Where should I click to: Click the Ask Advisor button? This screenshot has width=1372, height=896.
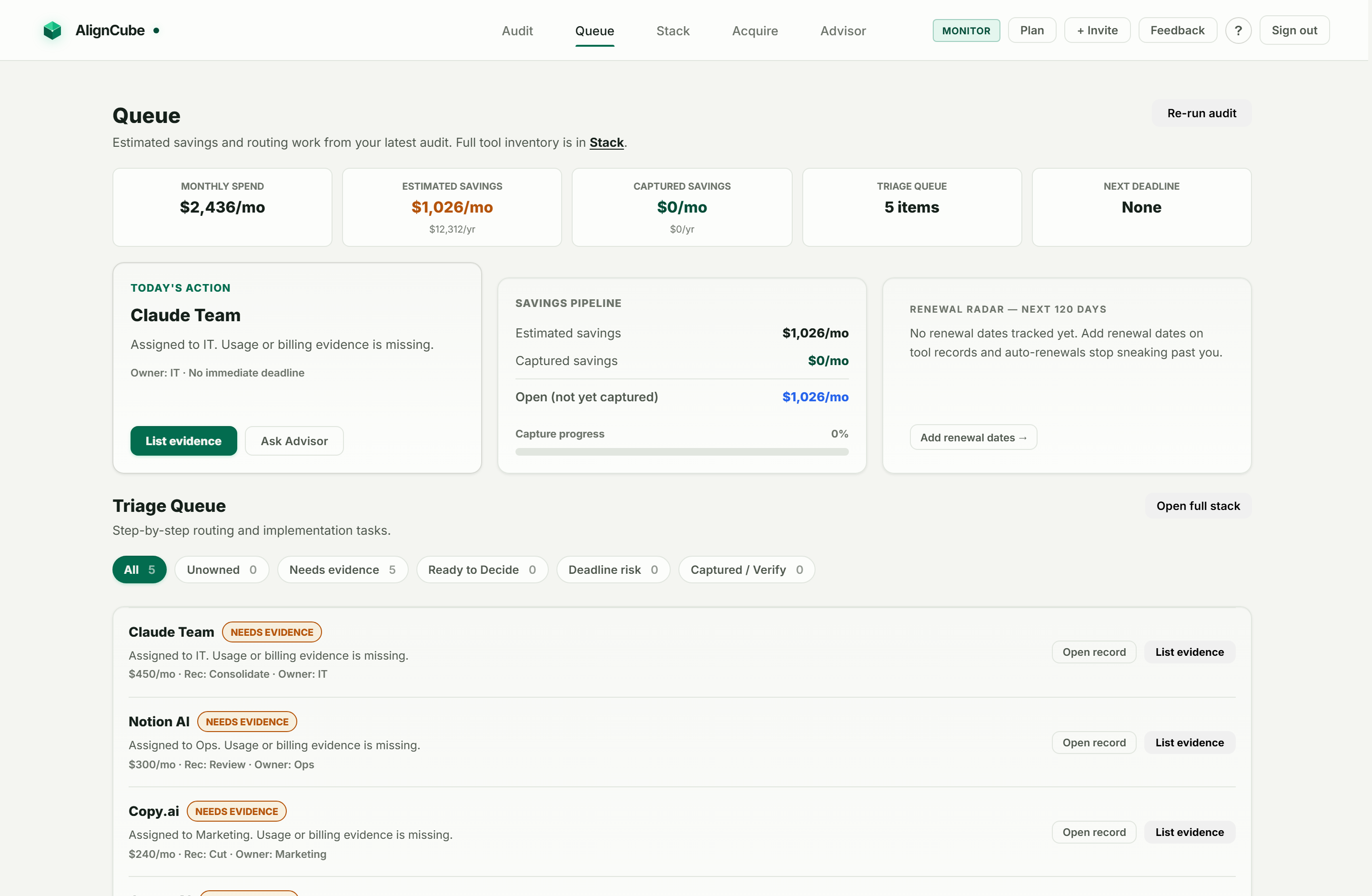[x=294, y=441]
